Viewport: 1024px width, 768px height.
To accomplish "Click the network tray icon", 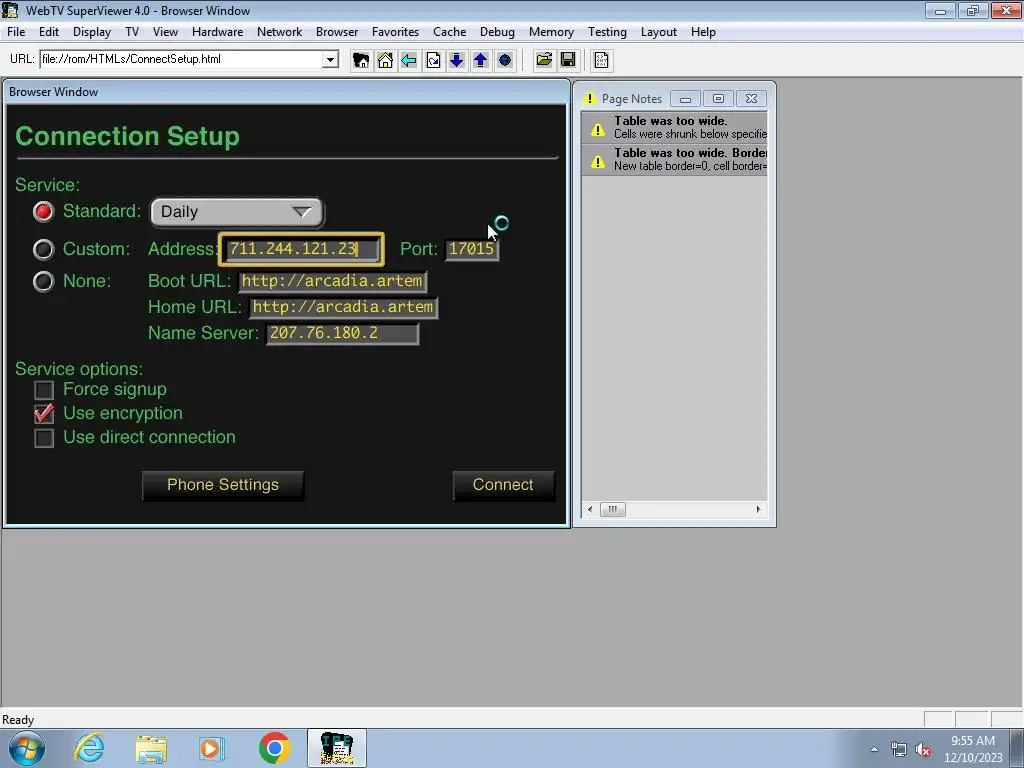I will tap(899, 750).
